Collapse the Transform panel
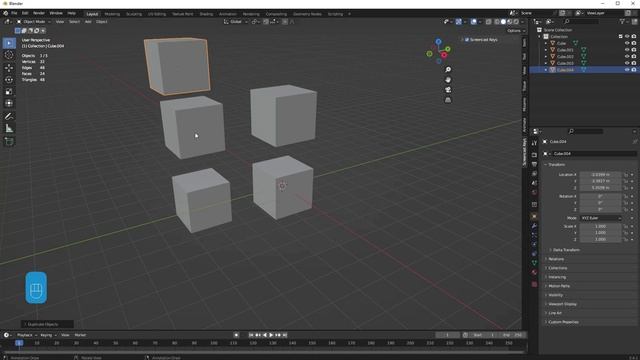The width and height of the screenshot is (640, 360). [x=556, y=164]
